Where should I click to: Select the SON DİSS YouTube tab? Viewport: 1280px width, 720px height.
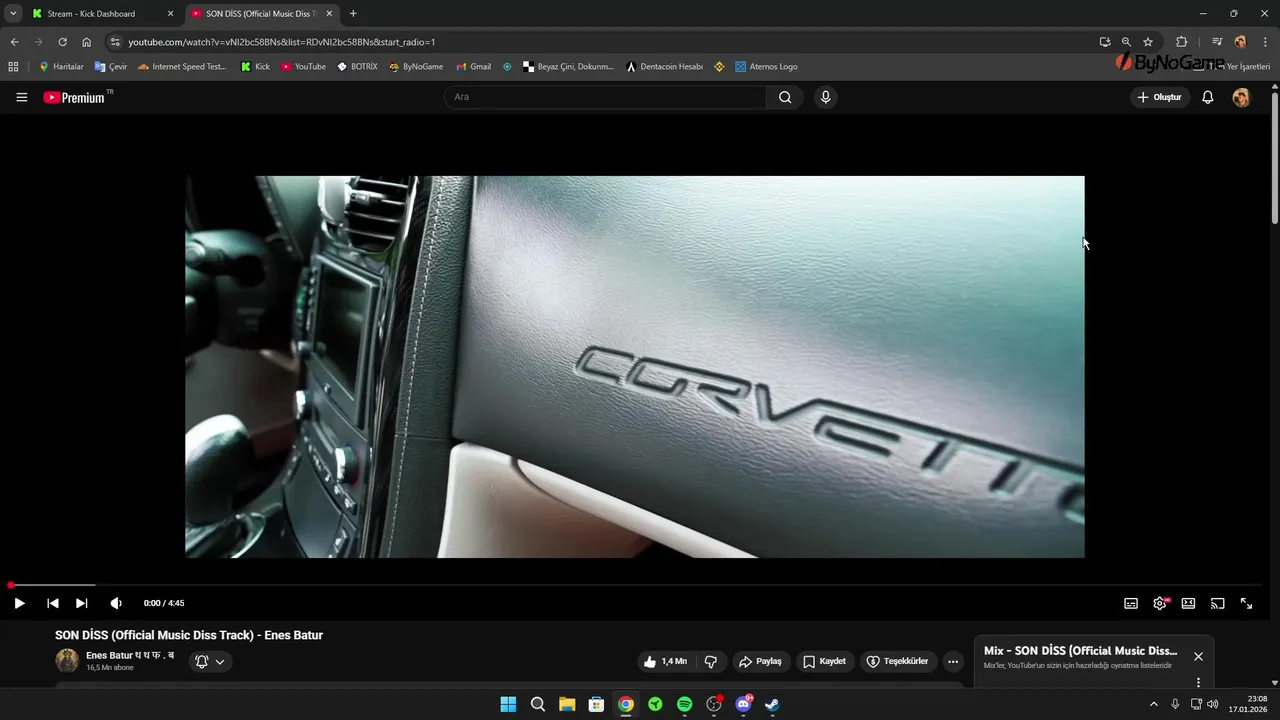[x=262, y=14]
